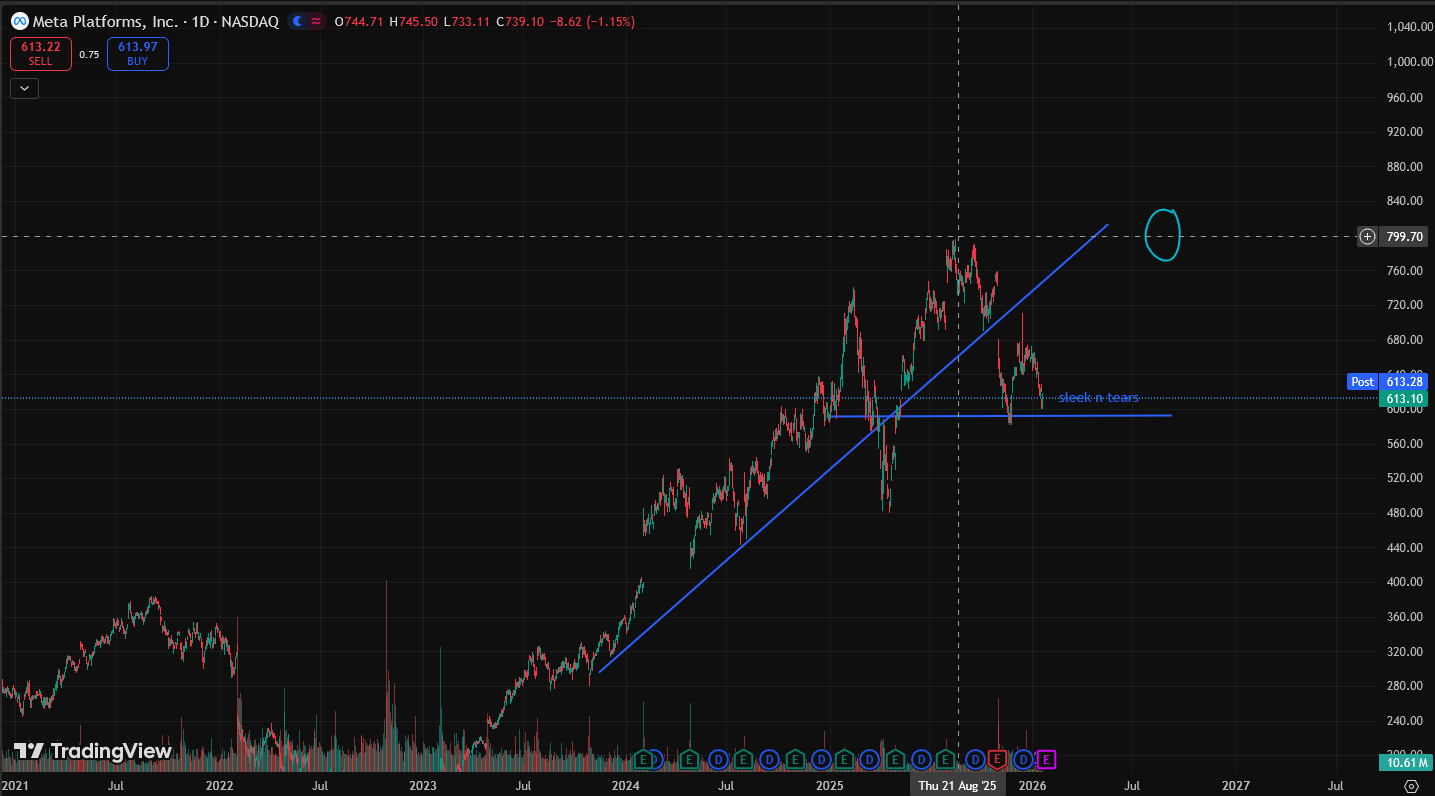Viewport: 1435px width, 796px height.
Task: Click the 320.00 price scale label
Action: coord(1406,652)
